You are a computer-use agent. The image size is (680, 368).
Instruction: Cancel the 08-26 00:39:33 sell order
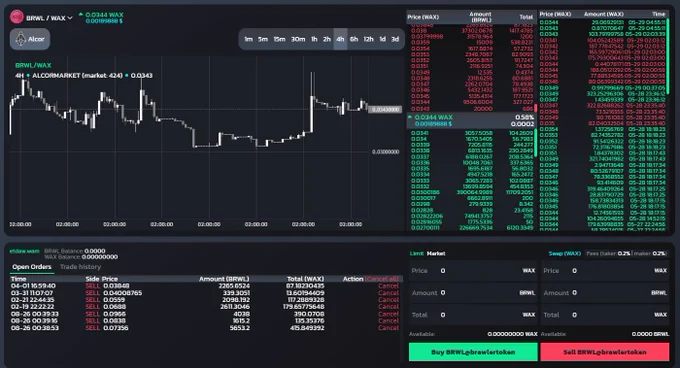click(388, 314)
